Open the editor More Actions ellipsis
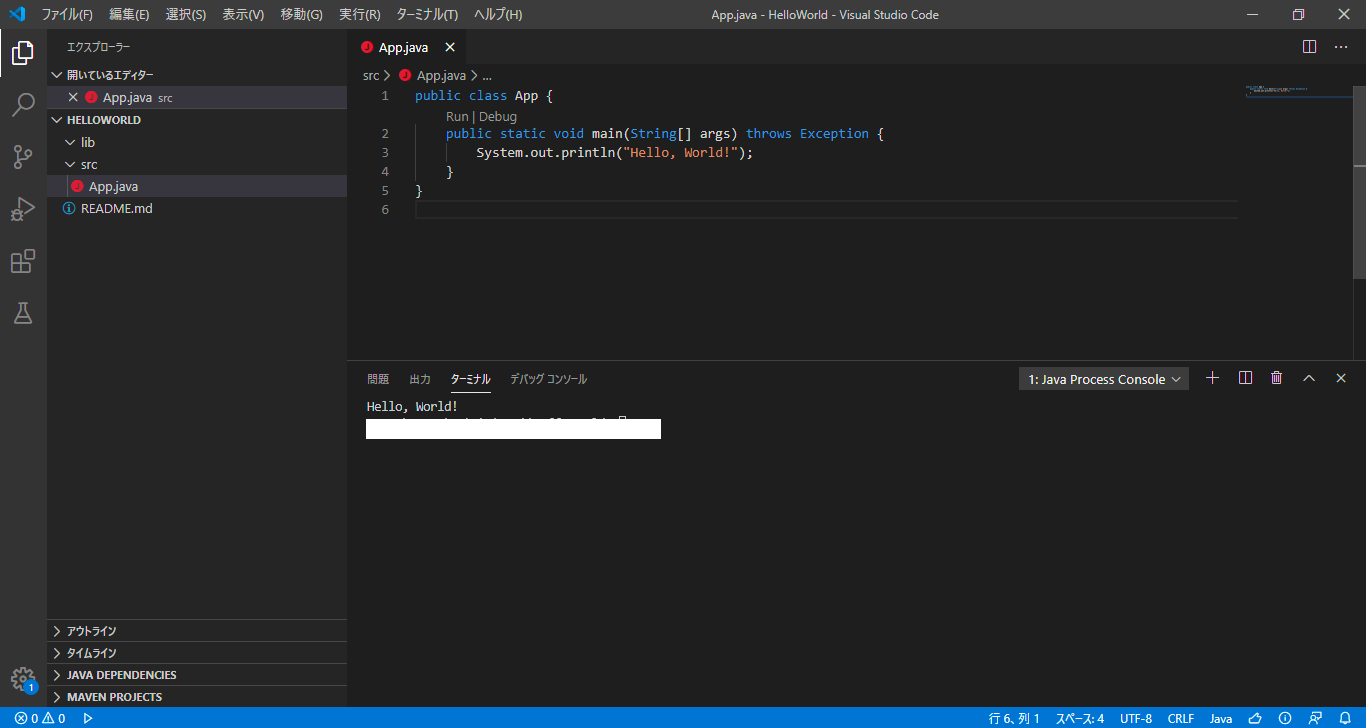Image resolution: width=1366 pixels, height=728 pixels. click(1341, 47)
